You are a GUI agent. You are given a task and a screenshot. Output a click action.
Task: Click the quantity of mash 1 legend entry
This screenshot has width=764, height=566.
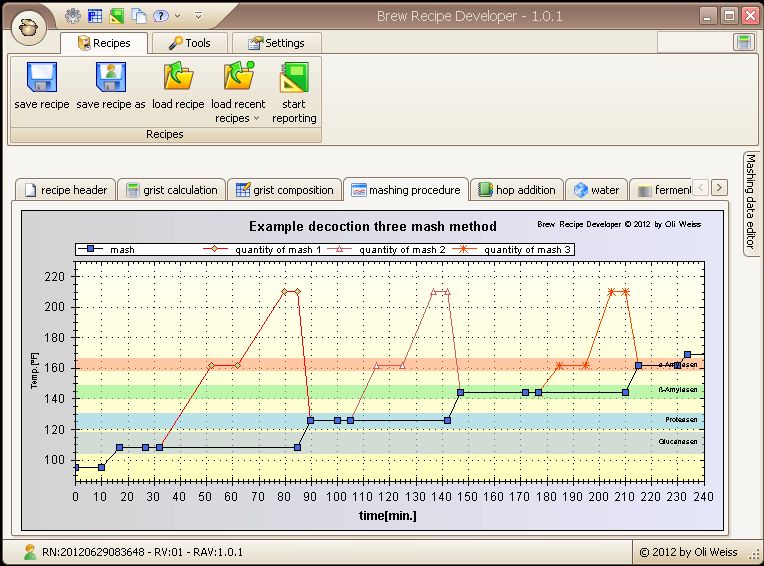(262, 249)
